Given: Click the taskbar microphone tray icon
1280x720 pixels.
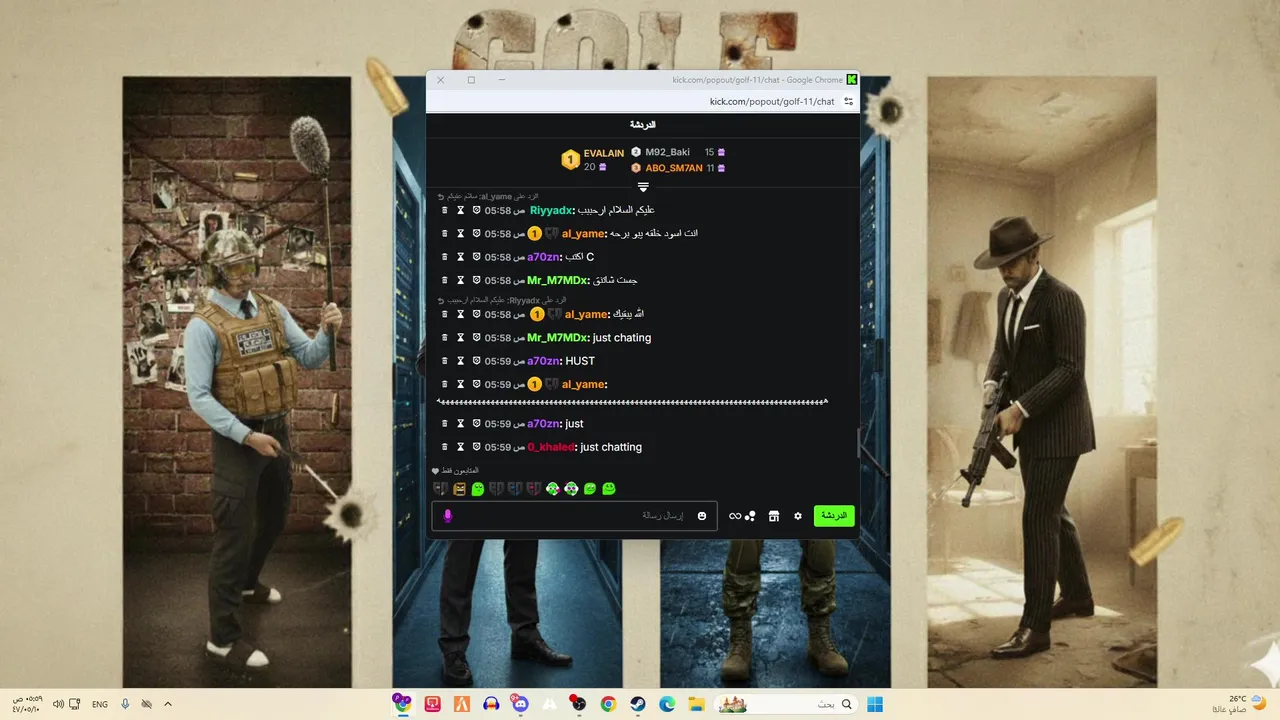Looking at the screenshot, I should pyautogui.click(x=125, y=704).
